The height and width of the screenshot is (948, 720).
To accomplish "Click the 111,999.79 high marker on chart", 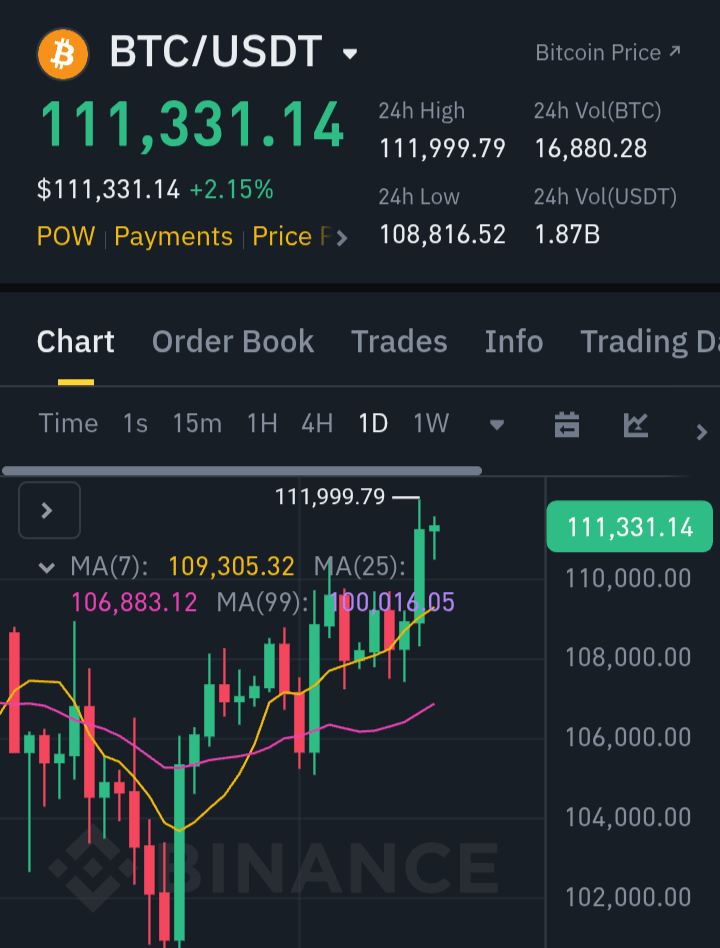I will click(330, 497).
